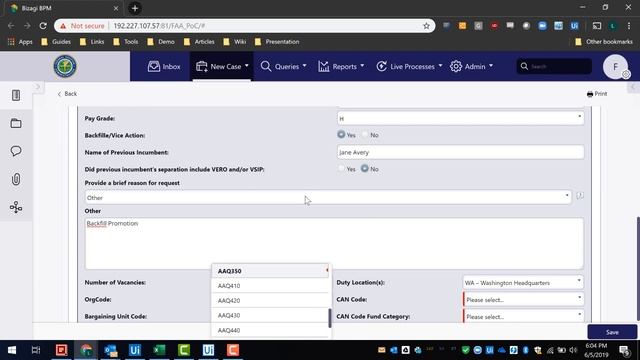
Task: Go Back to the previous page
Action: tap(67, 94)
